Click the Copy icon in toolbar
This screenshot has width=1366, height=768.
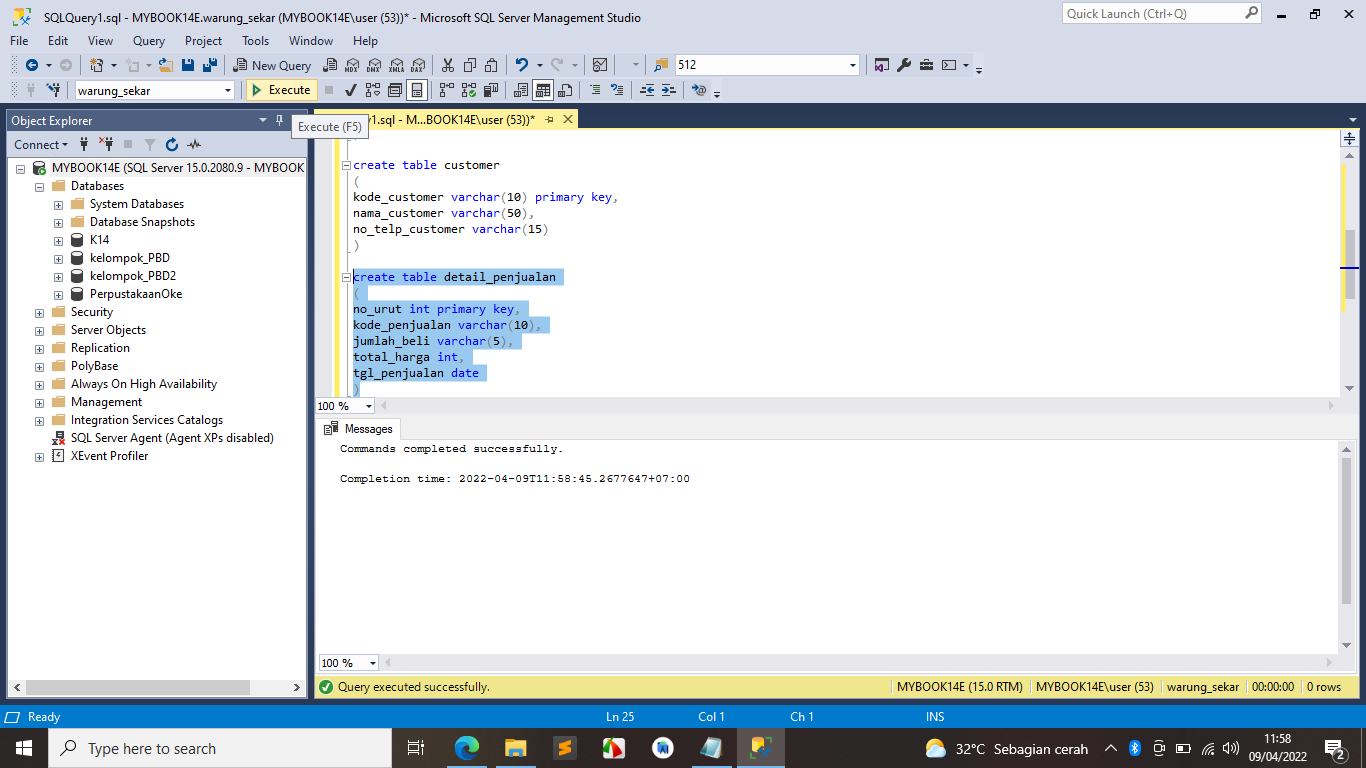click(x=469, y=65)
